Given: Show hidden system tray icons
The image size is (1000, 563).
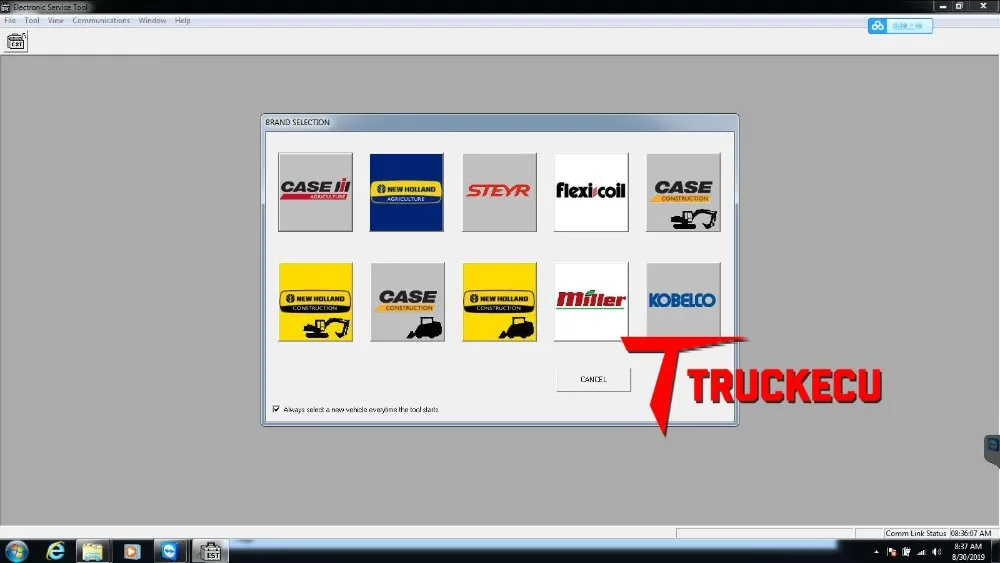Looking at the screenshot, I should click(876, 552).
